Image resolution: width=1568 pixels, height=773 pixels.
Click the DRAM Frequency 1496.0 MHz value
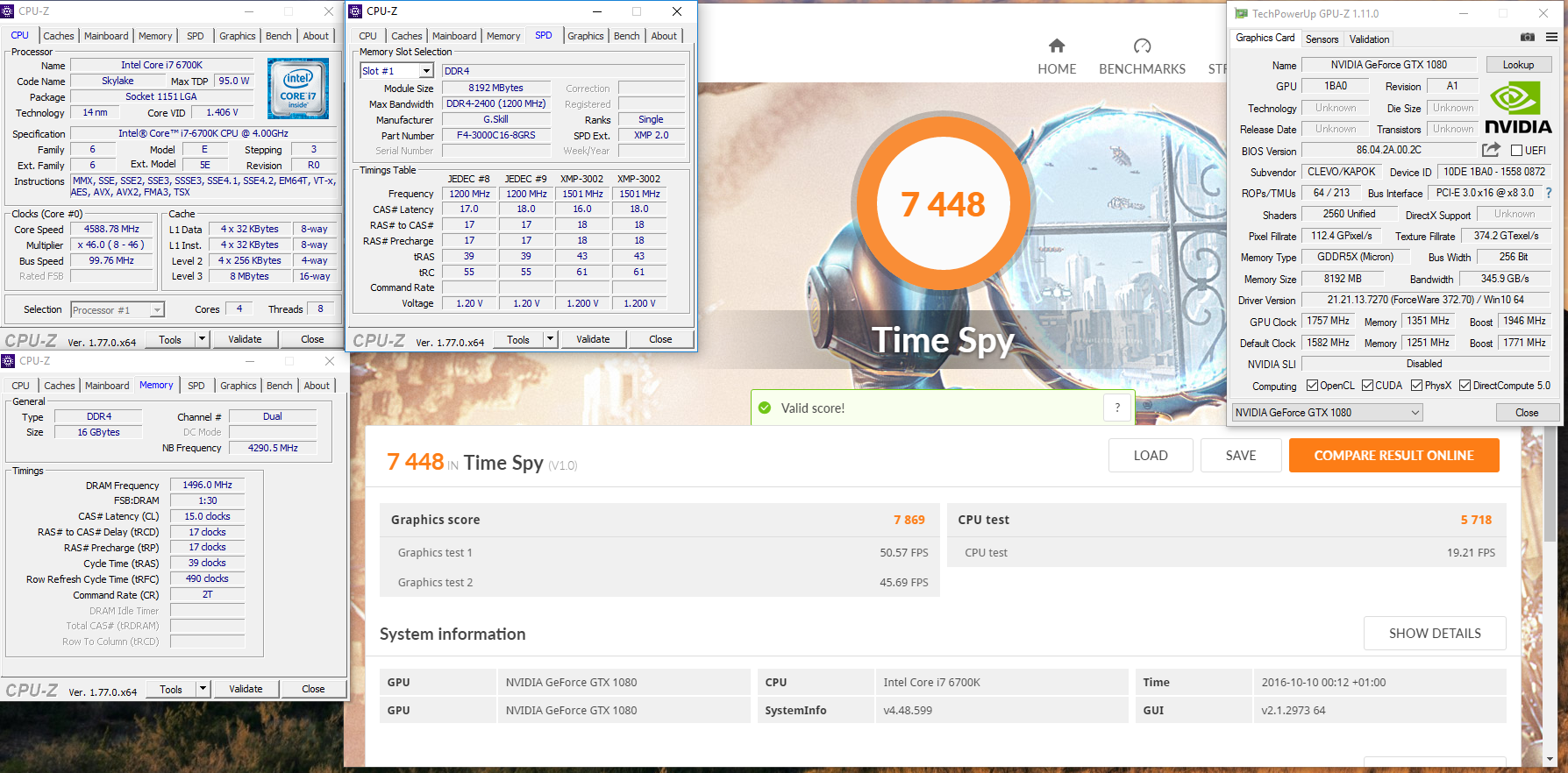(x=208, y=485)
